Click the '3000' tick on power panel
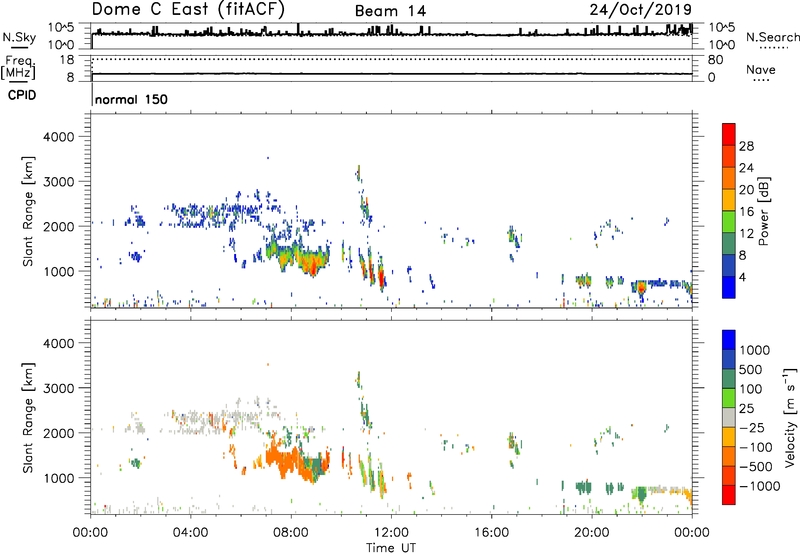The height and width of the screenshot is (554, 800). point(59,182)
